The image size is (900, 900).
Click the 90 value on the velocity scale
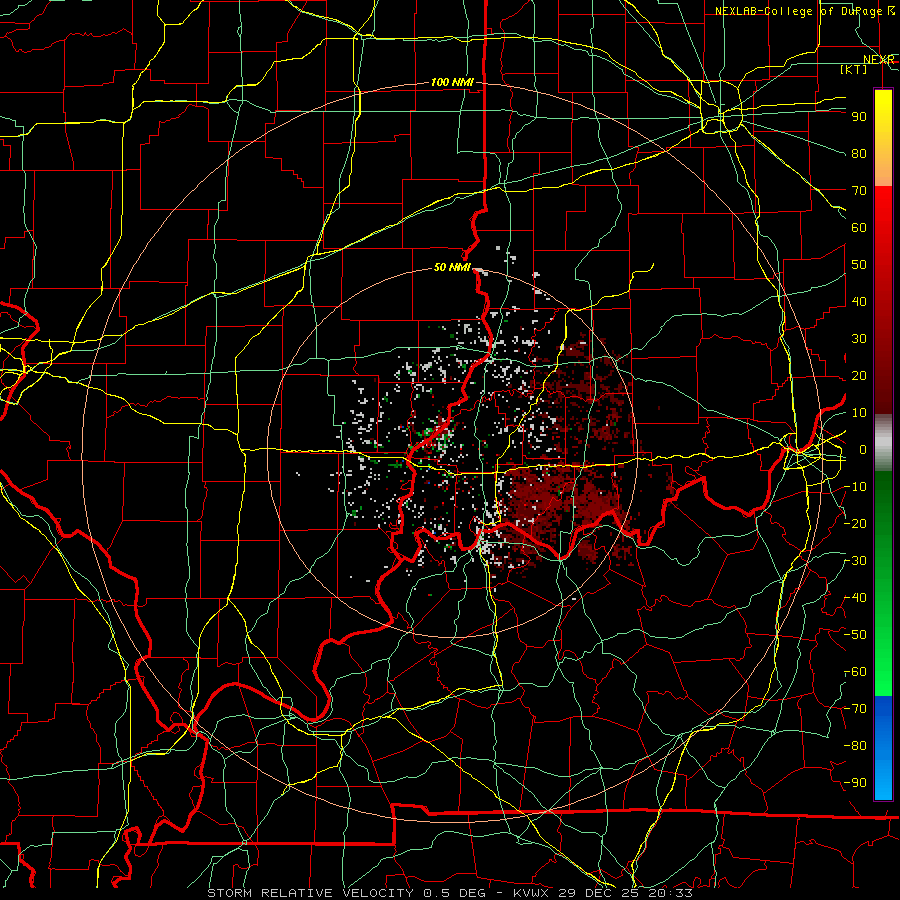[x=859, y=117]
